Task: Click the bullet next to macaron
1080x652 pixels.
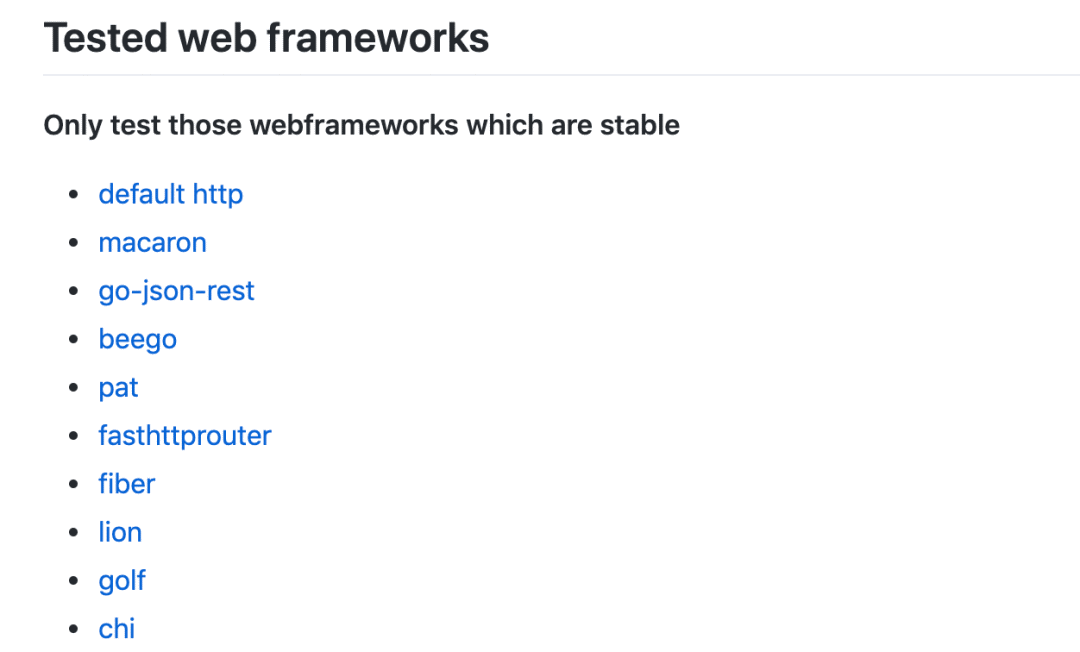Action: click(74, 242)
